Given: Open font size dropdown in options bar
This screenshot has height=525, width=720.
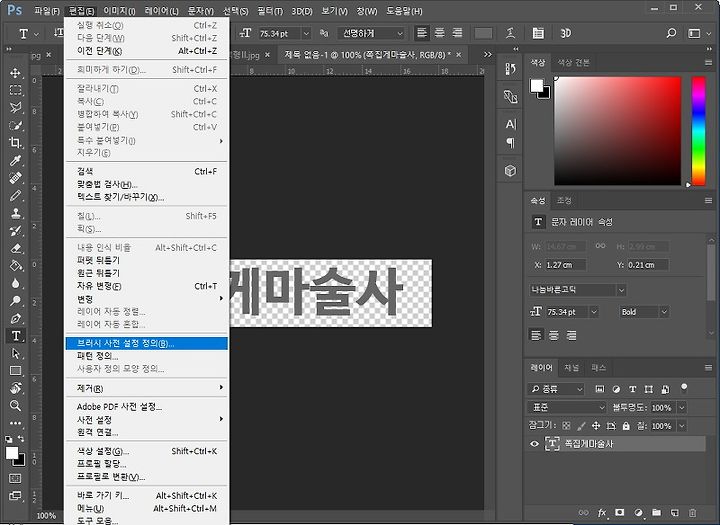Looking at the screenshot, I should 306,33.
